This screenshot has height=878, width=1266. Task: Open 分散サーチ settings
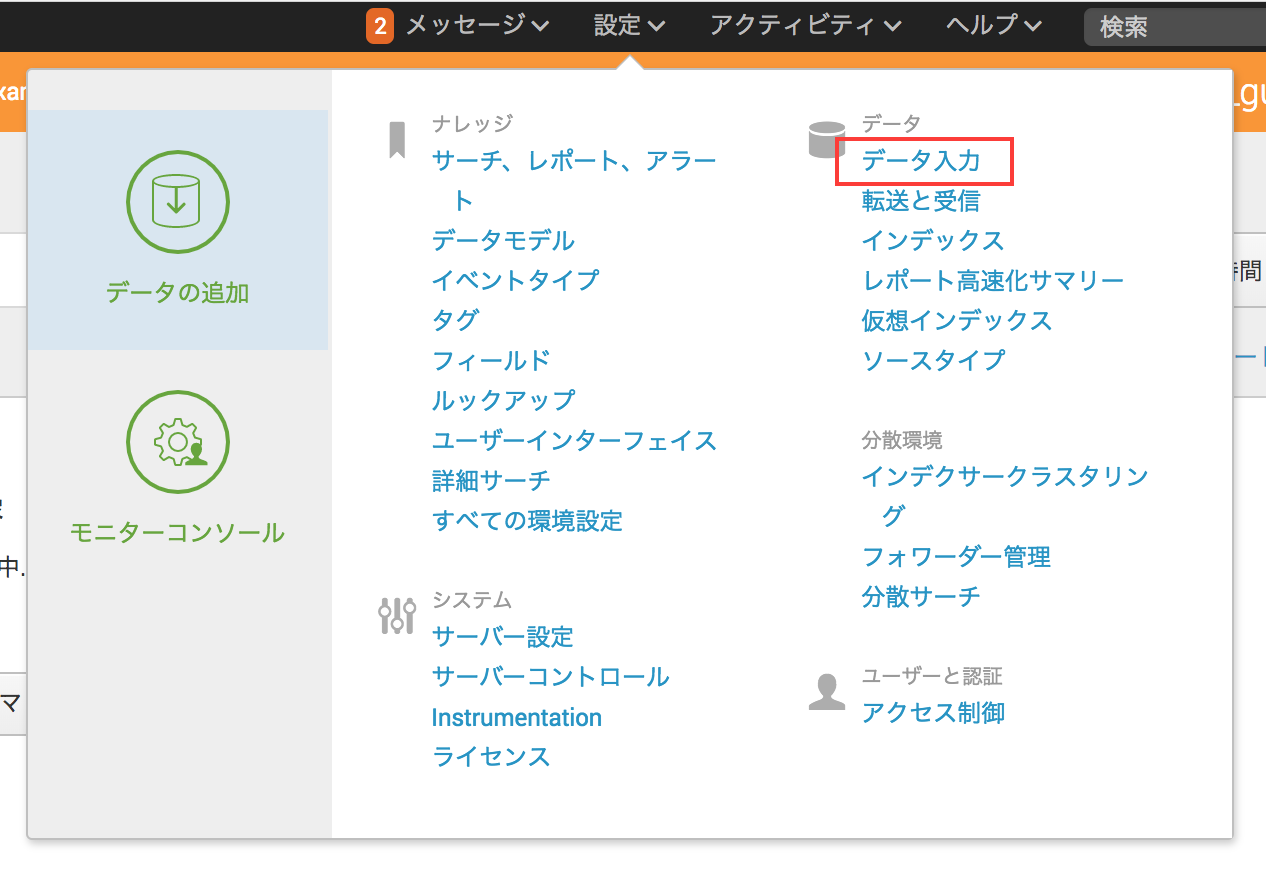click(921, 597)
